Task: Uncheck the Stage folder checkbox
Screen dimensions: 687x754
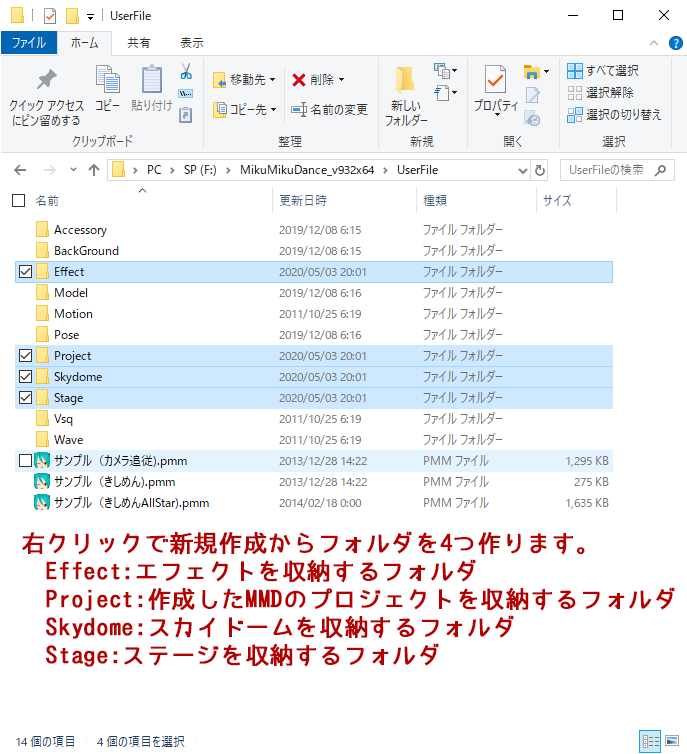Action: point(25,398)
